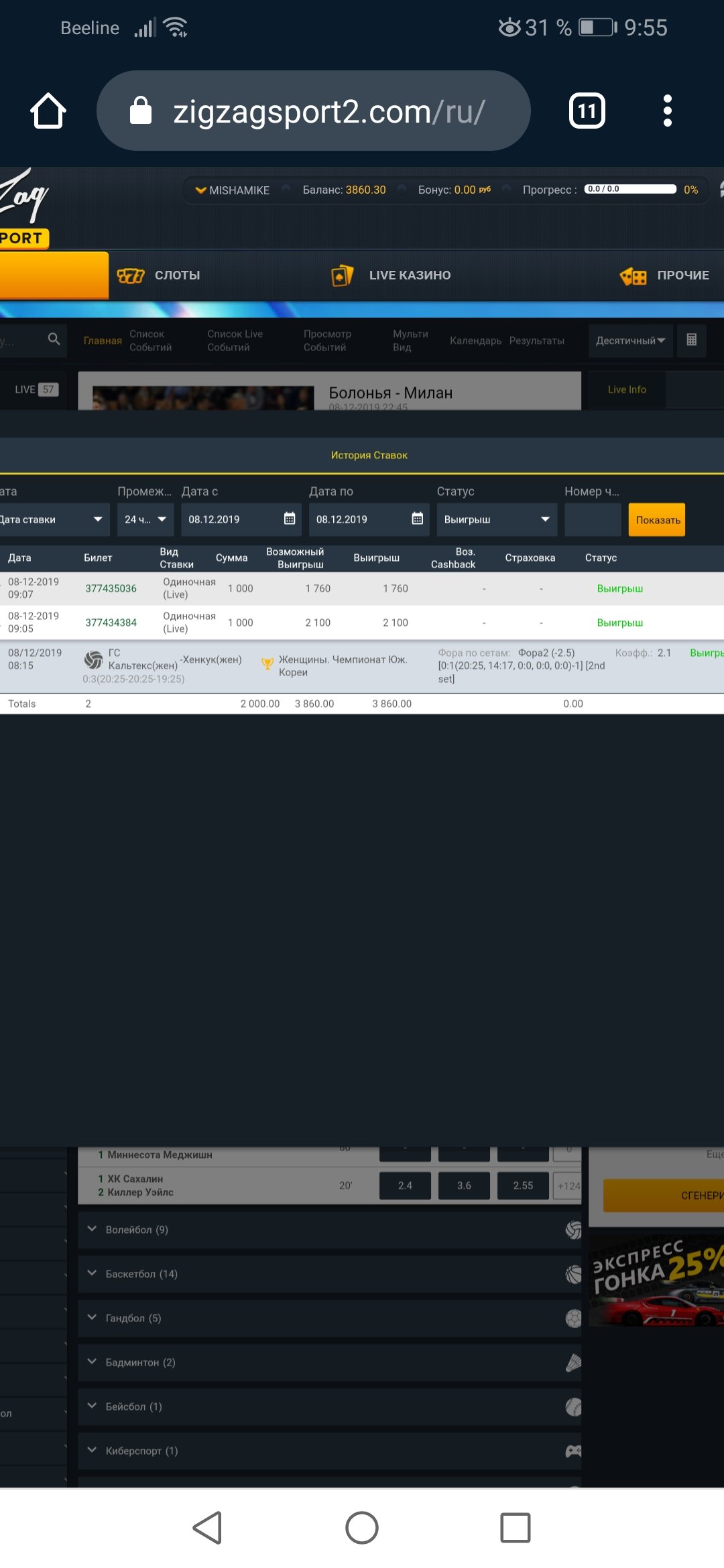Open the 'Дата с' calendar picker icon
The height and width of the screenshot is (1568, 724).
(x=290, y=519)
